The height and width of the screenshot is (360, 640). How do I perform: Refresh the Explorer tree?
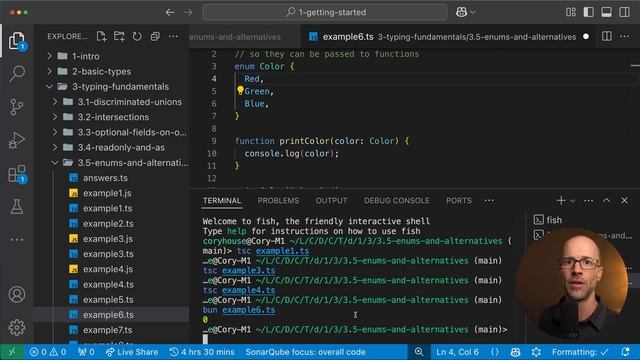point(137,36)
